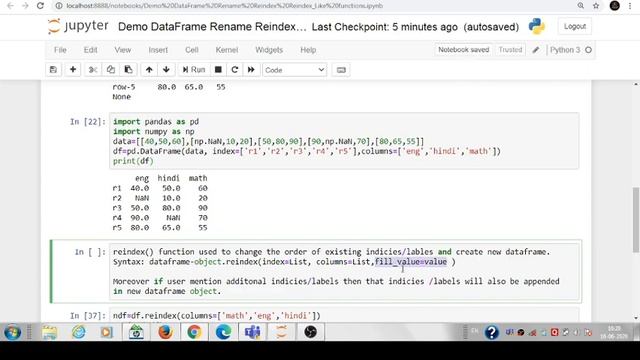
Task: Move selected cell down arrow
Action: pyautogui.click(x=166, y=70)
